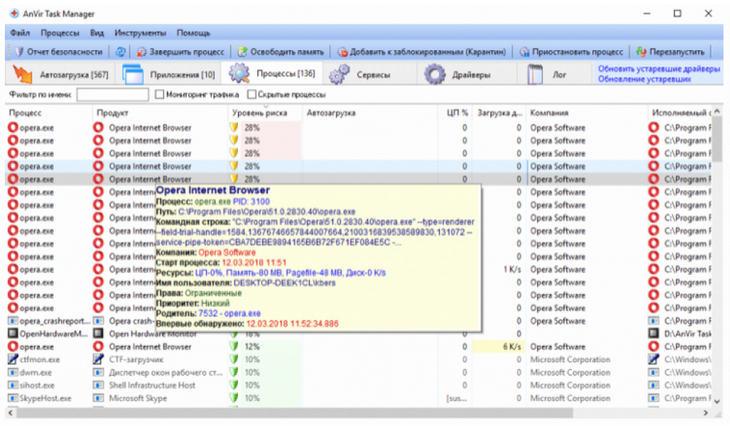This screenshot has width=730, height=426.
Task: Switch to the Приложения [10] tab
Action: pyautogui.click(x=169, y=74)
